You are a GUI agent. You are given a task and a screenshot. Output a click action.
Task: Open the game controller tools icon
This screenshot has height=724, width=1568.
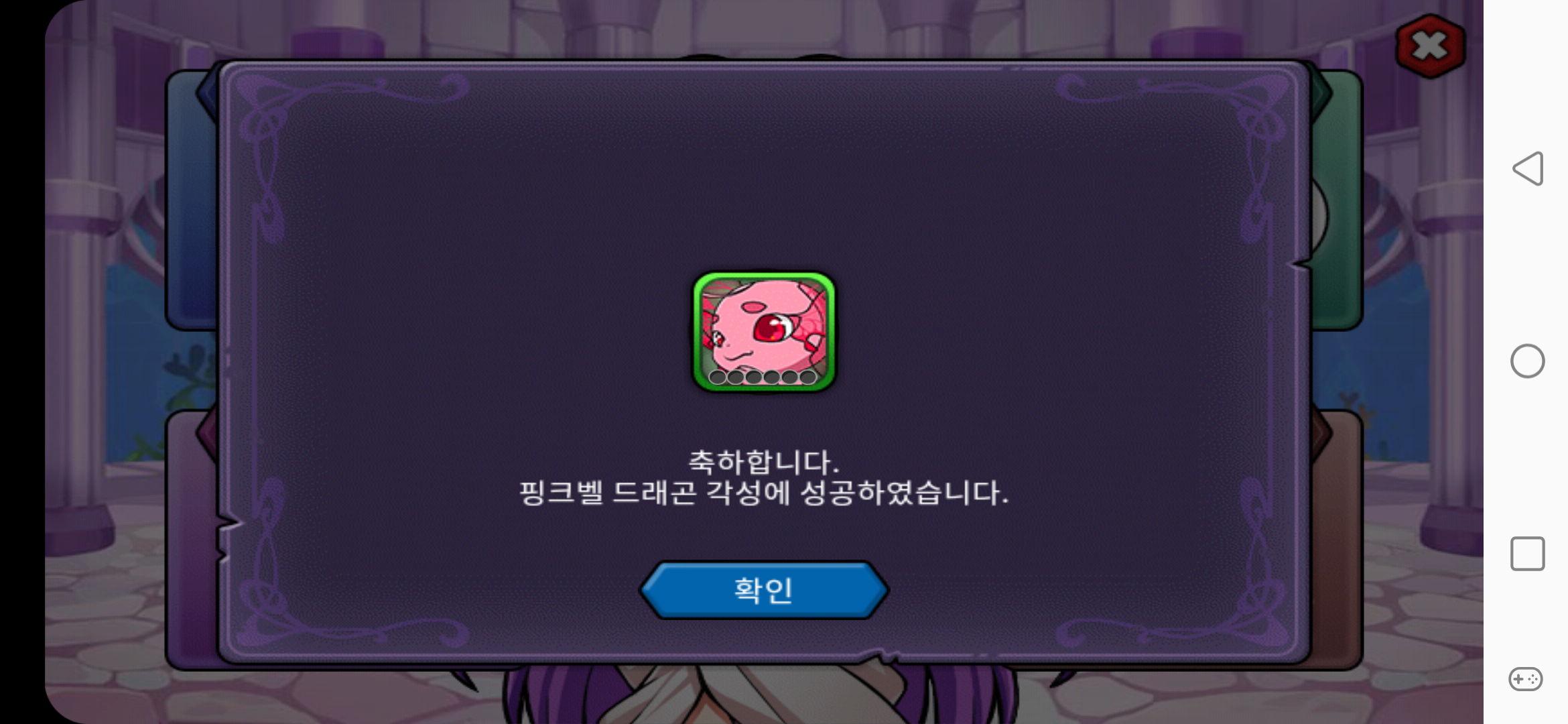[1526, 679]
